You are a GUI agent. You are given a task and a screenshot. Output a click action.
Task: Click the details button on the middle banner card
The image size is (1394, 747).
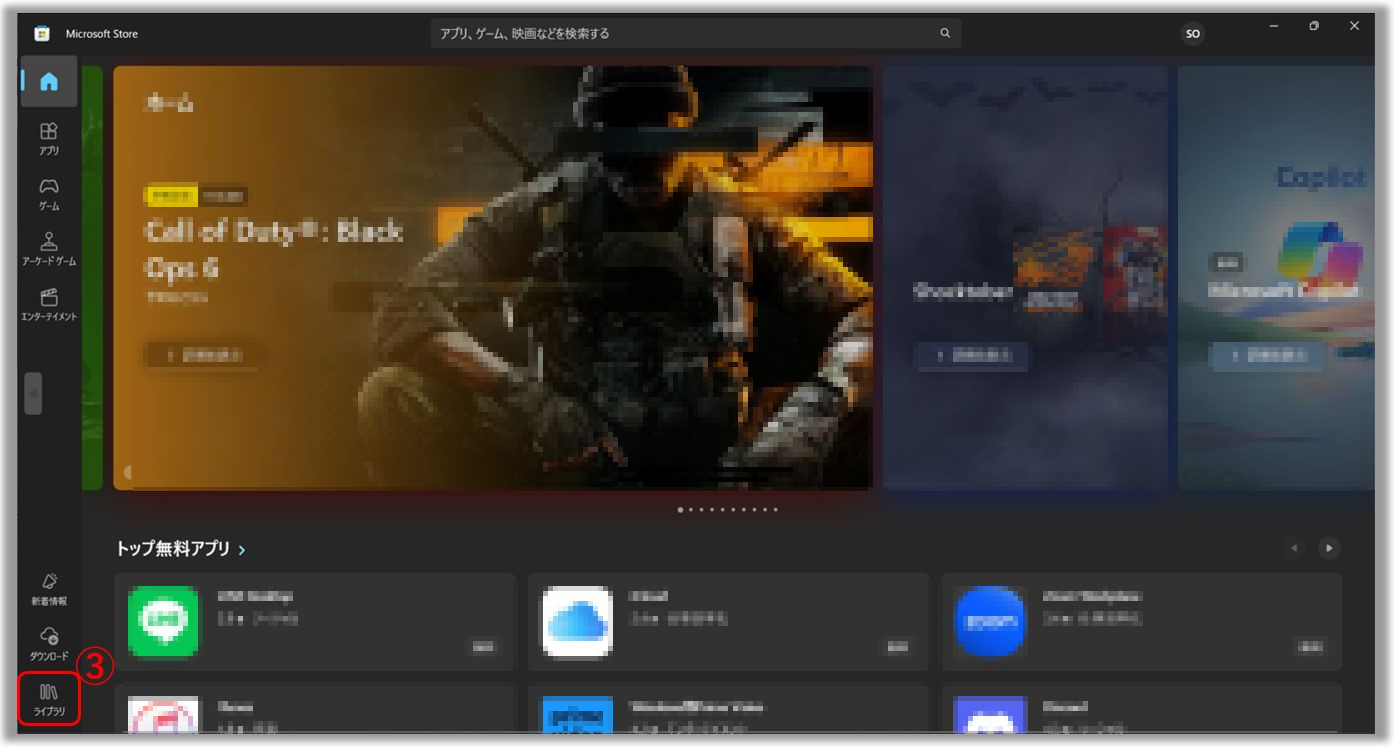tap(972, 355)
